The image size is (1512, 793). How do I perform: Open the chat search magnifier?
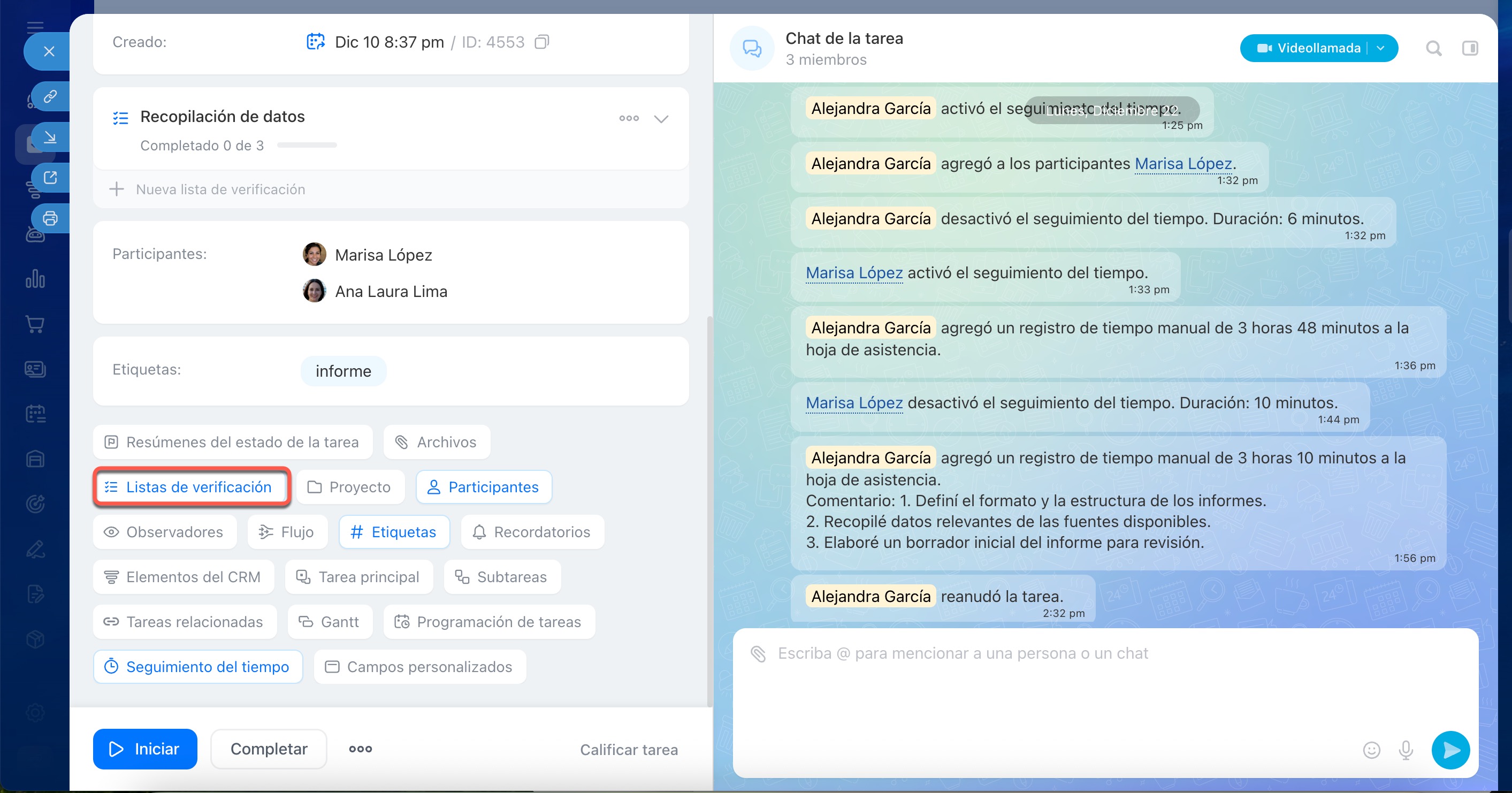coord(1434,48)
